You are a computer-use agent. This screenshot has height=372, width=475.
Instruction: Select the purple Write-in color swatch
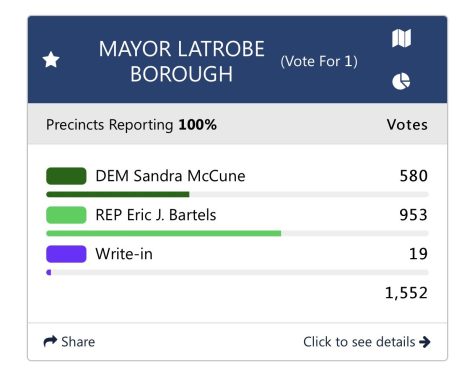(66, 254)
